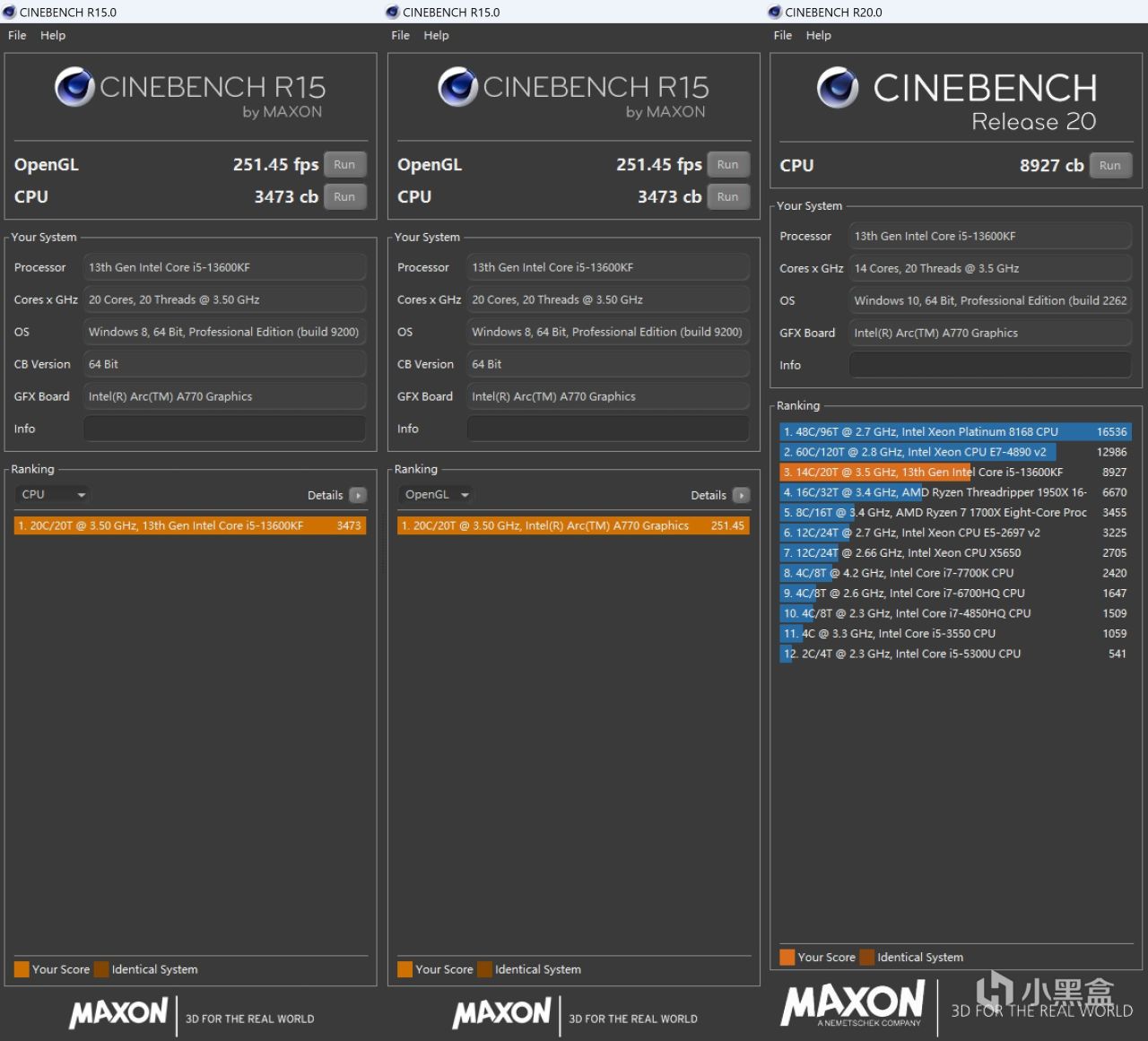Viewport: 1148px width, 1041px height.
Task: Select the Arc A770 Graphics ranking row scoring 251.45
Action: point(573,525)
